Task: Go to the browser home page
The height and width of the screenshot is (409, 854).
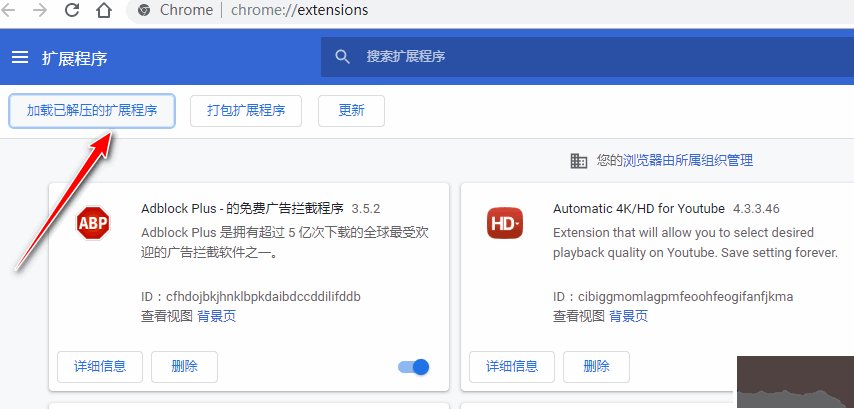Action: 103,10
